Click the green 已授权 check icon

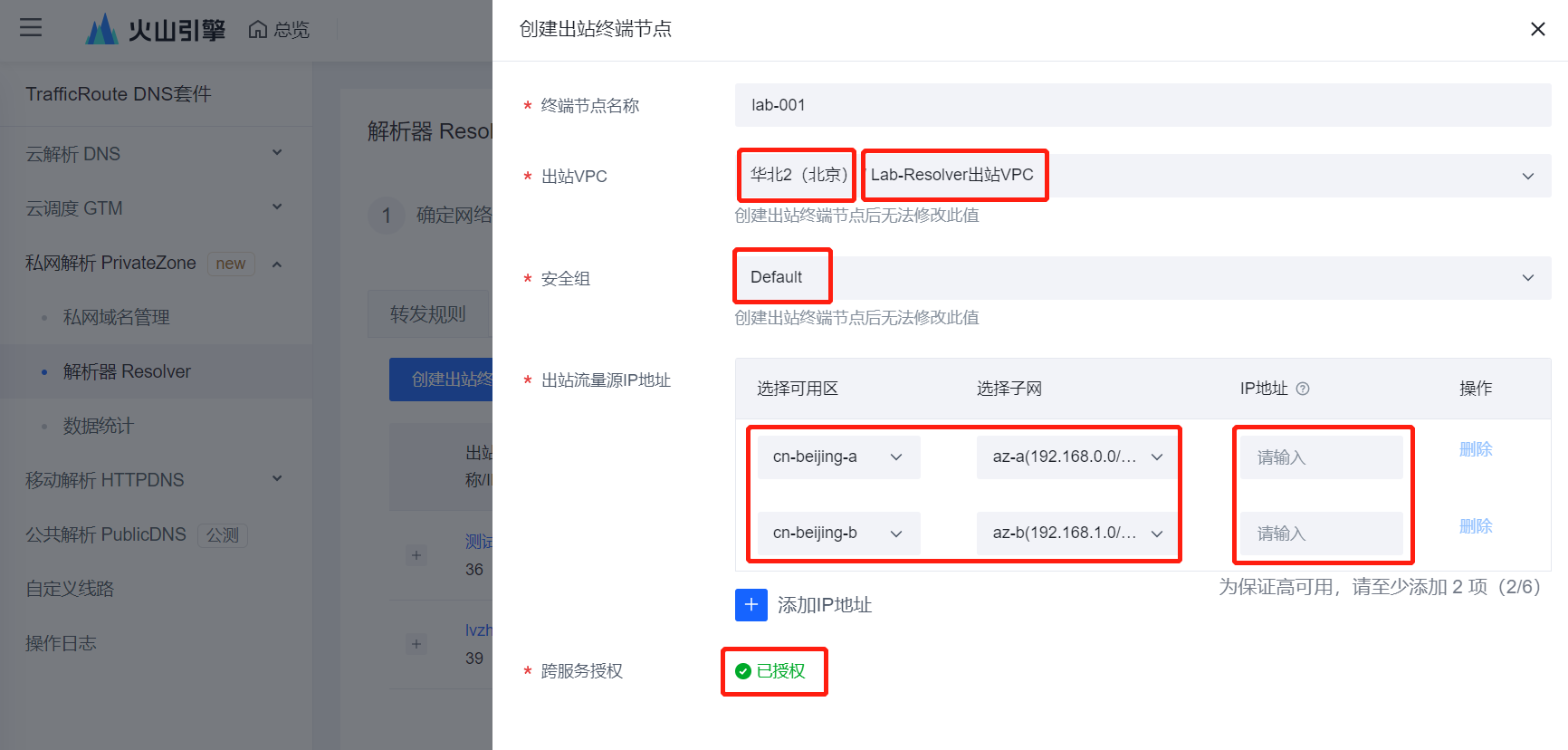coord(743,671)
